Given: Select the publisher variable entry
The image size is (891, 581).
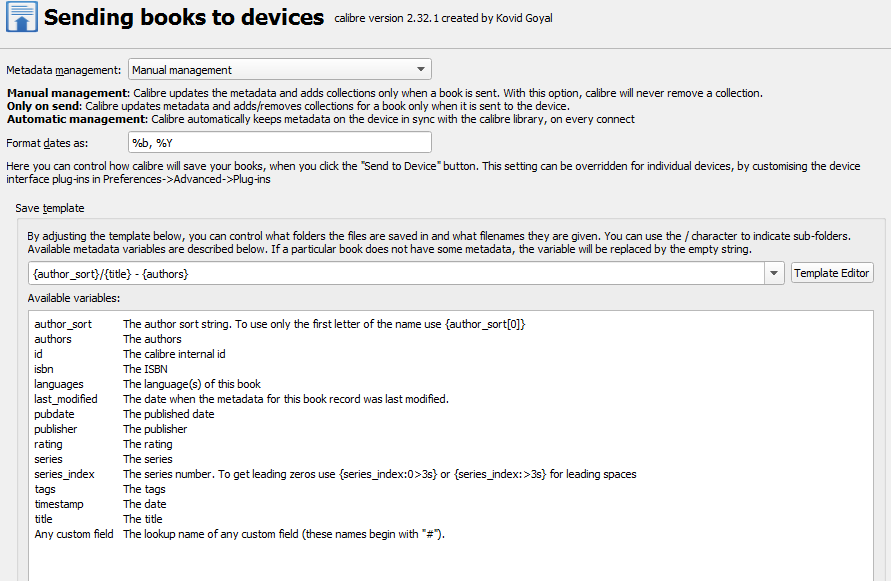Looking at the screenshot, I should [57, 429].
